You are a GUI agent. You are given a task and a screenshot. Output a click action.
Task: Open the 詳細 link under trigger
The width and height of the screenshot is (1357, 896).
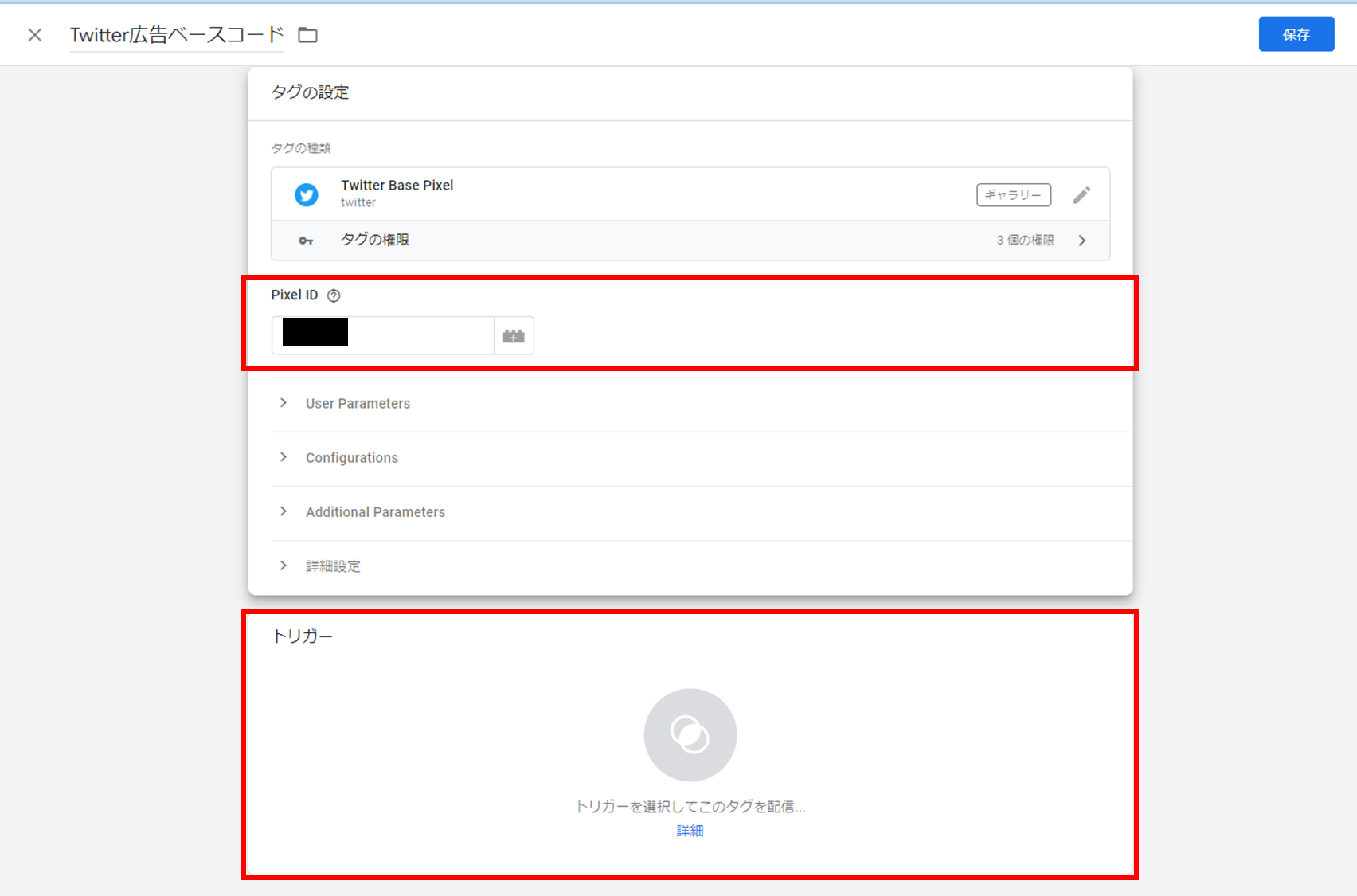[690, 831]
